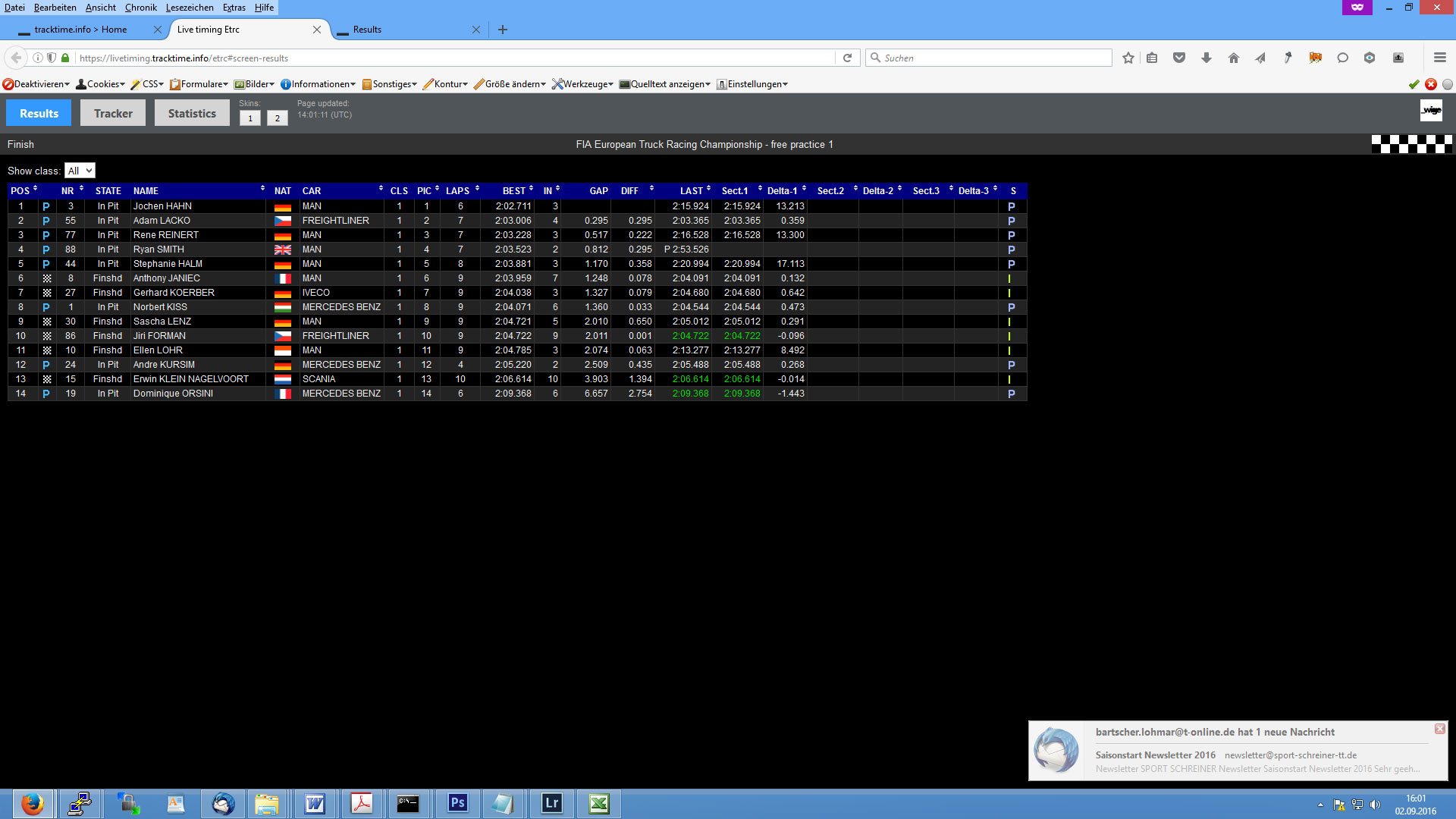Open File Explorer folder taskbar icon
Screen dimensions: 1456x819
[266, 804]
